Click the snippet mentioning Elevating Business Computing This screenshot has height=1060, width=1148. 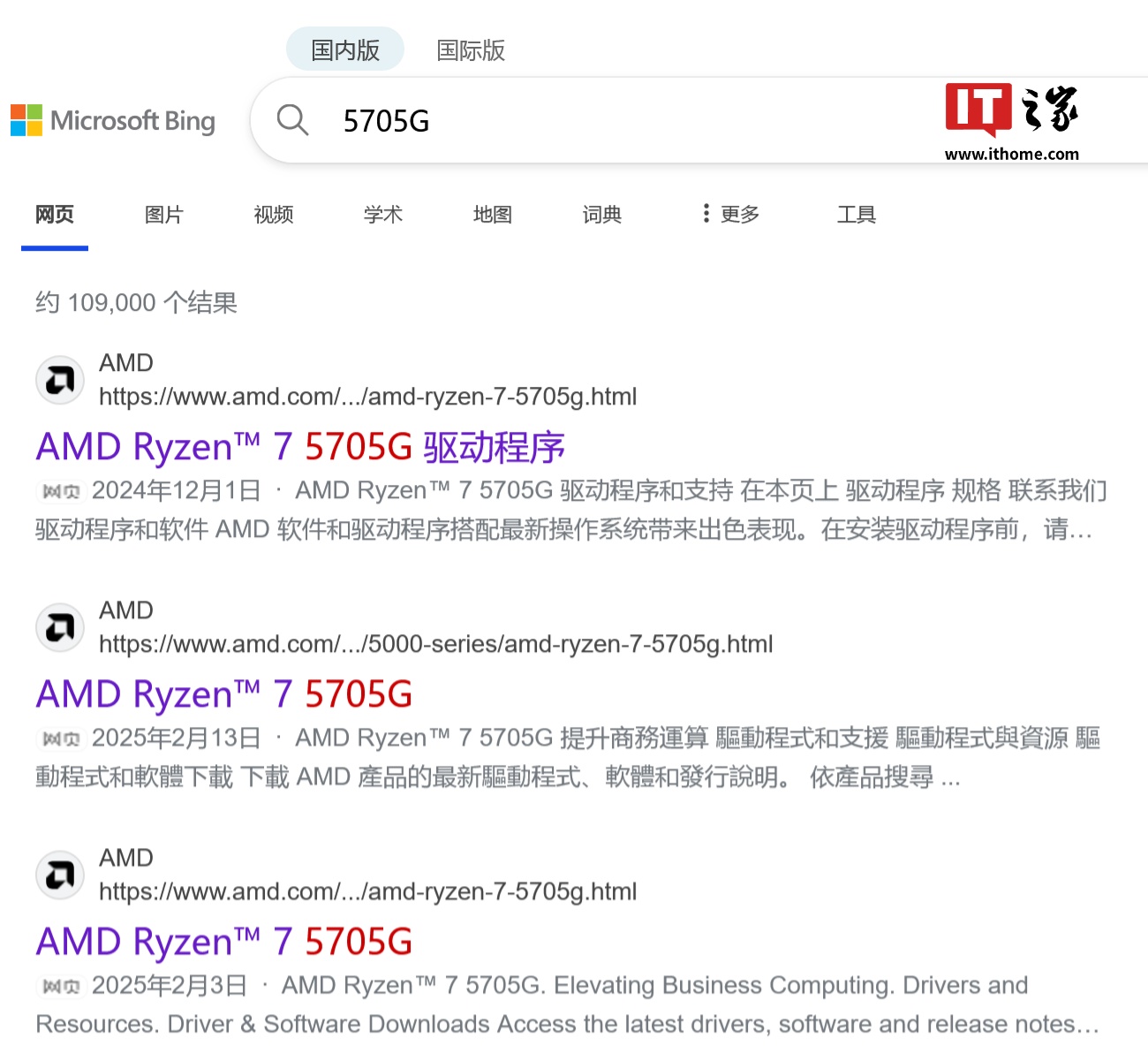pyautogui.click(x=569, y=1004)
